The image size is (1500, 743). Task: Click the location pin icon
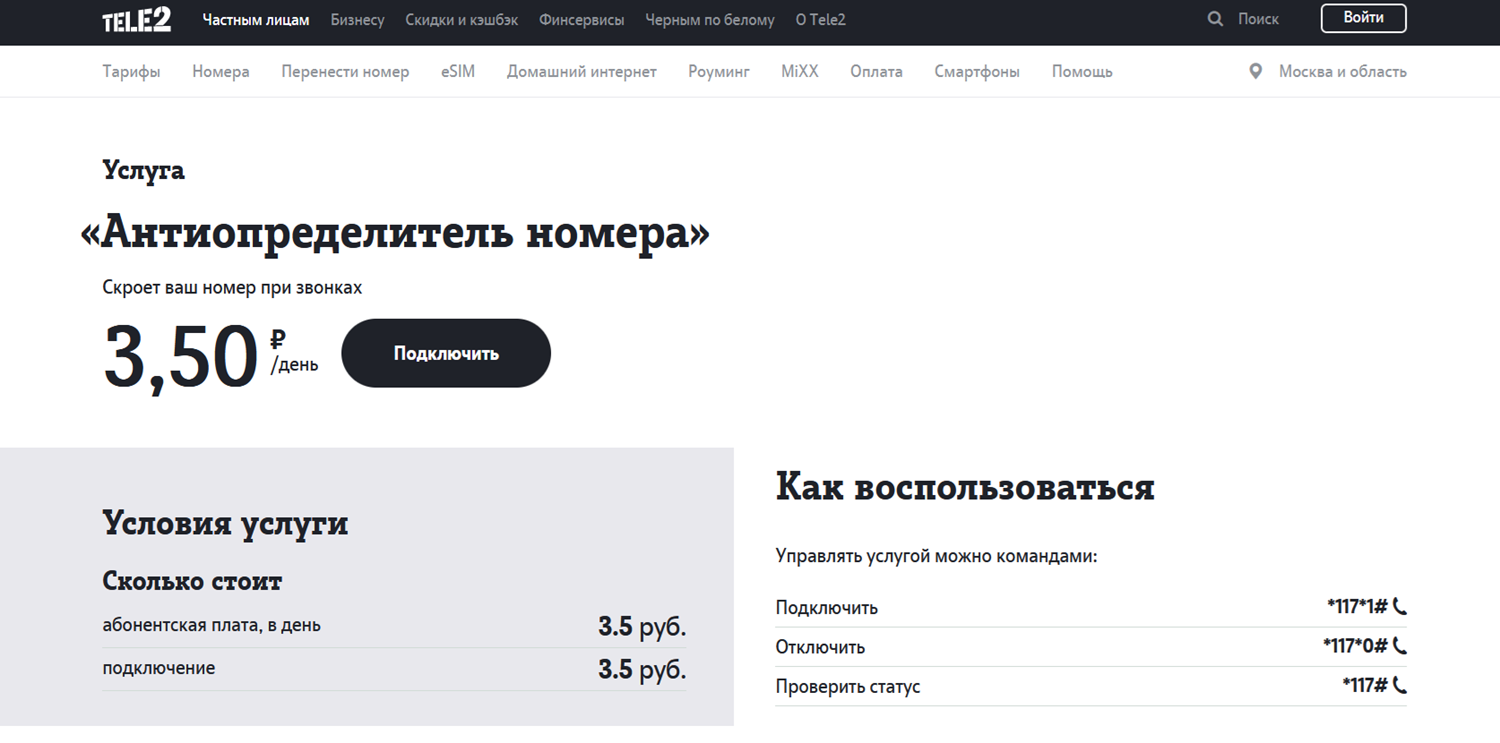(1256, 72)
